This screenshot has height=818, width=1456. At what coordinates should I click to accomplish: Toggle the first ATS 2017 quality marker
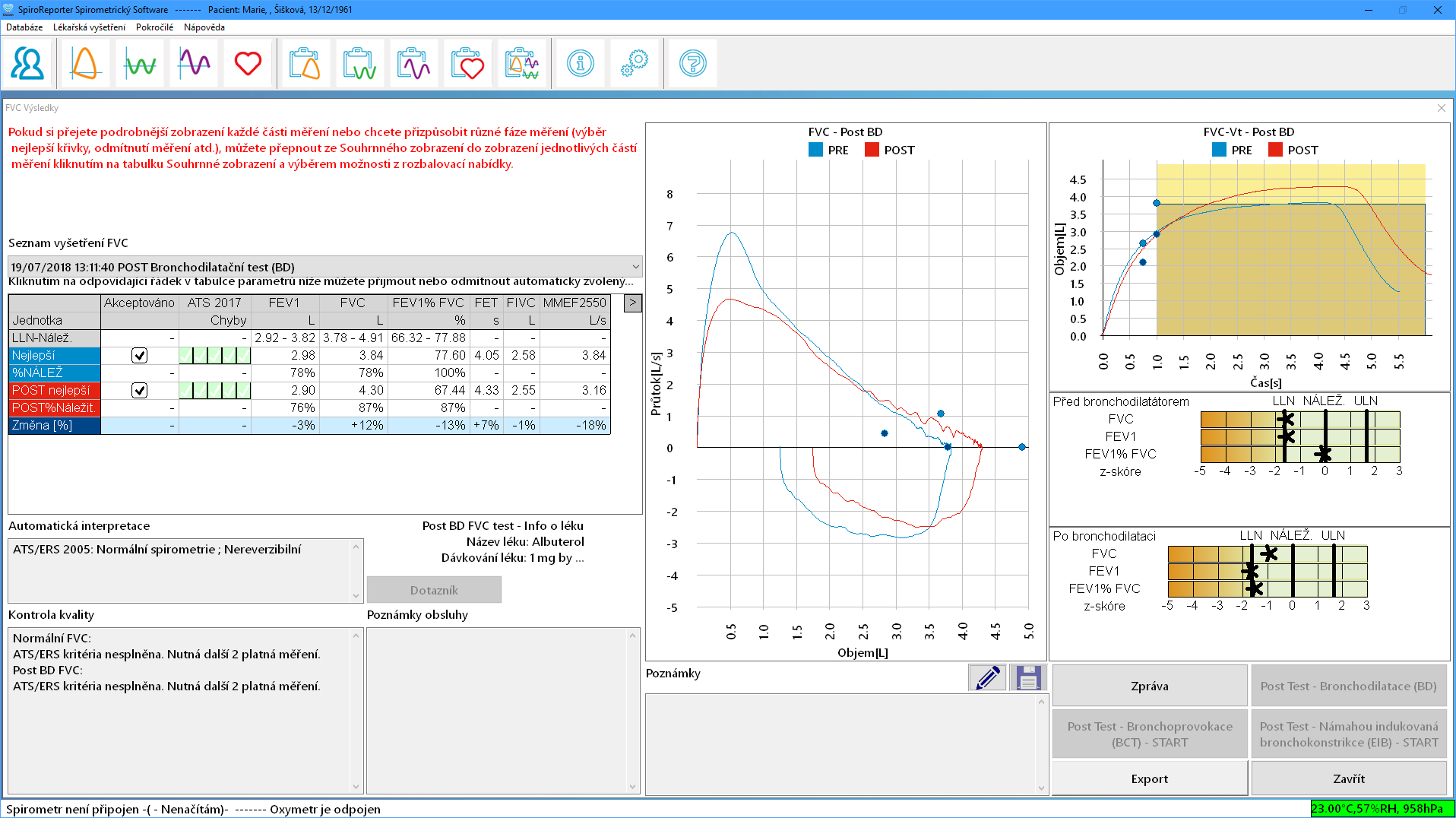point(185,355)
